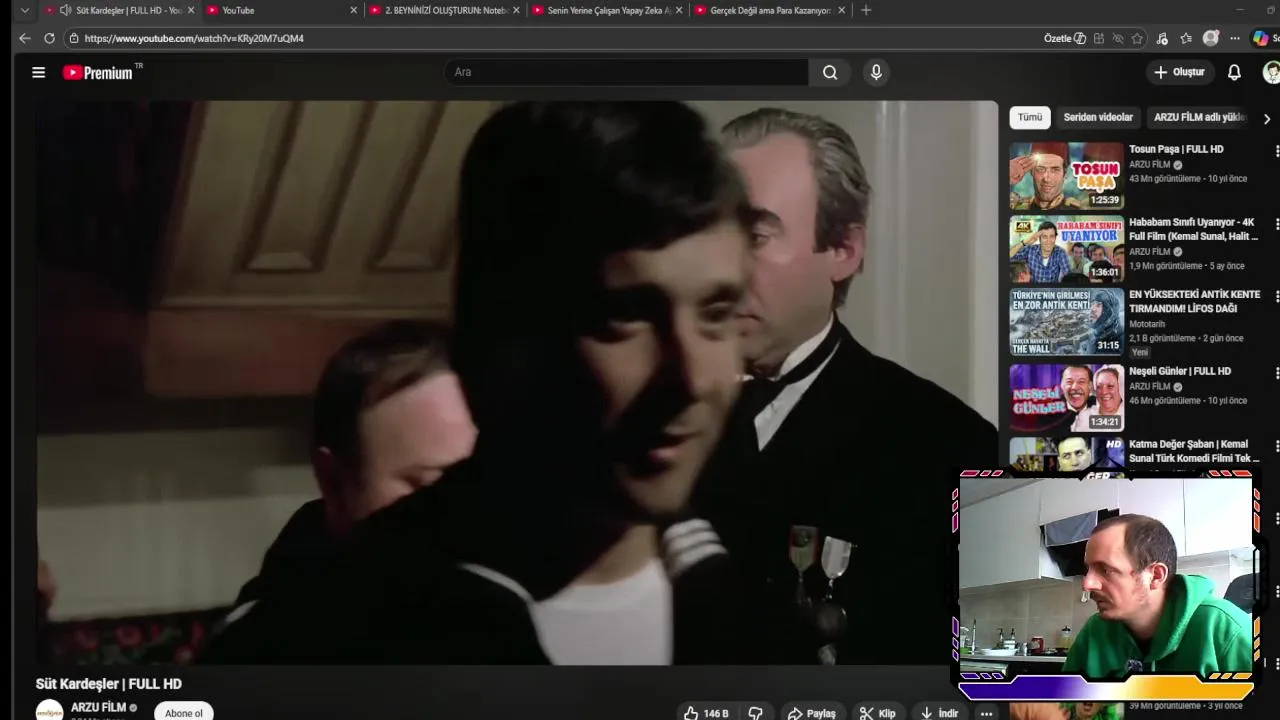Click the Paylaş share button

coord(811,713)
